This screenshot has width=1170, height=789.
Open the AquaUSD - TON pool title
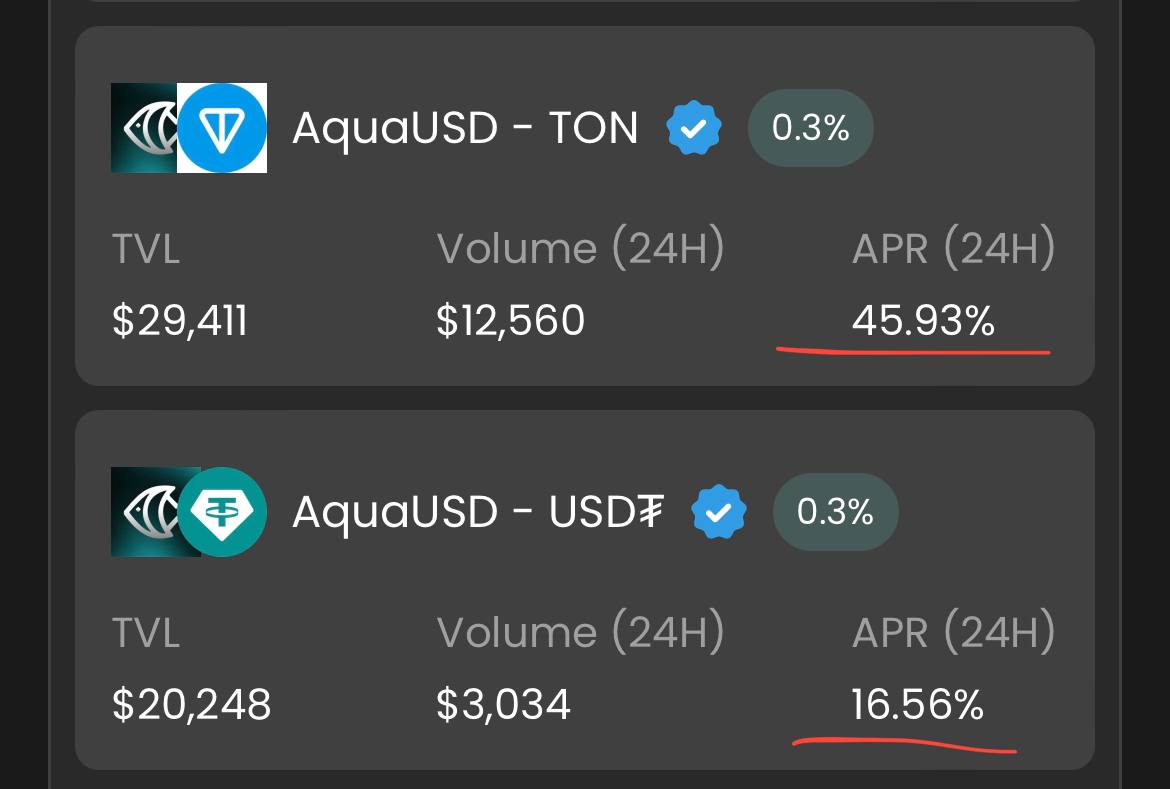(x=466, y=128)
